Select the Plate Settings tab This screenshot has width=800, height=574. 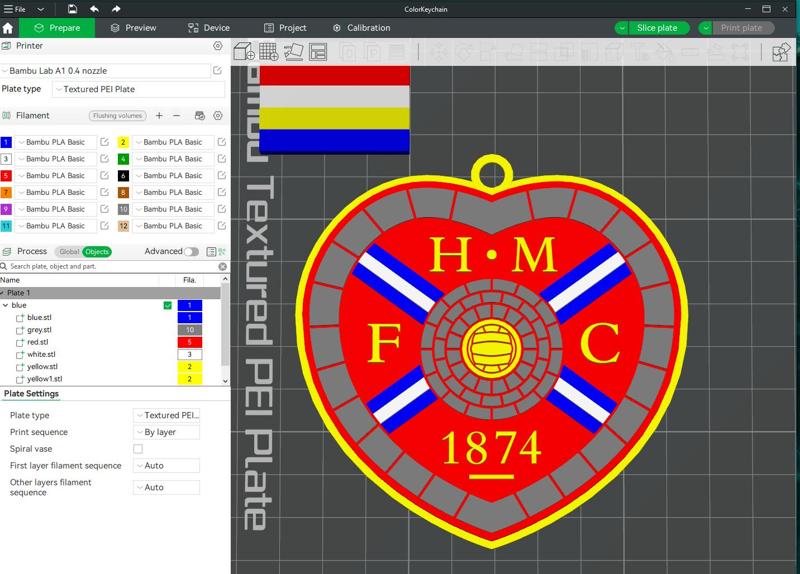tap(31, 394)
